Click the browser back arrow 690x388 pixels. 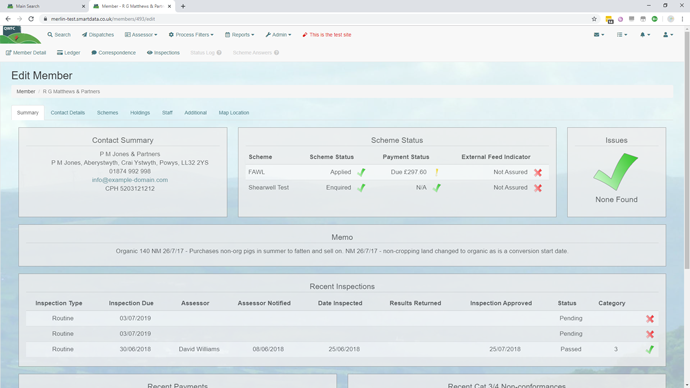[x=8, y=19]
